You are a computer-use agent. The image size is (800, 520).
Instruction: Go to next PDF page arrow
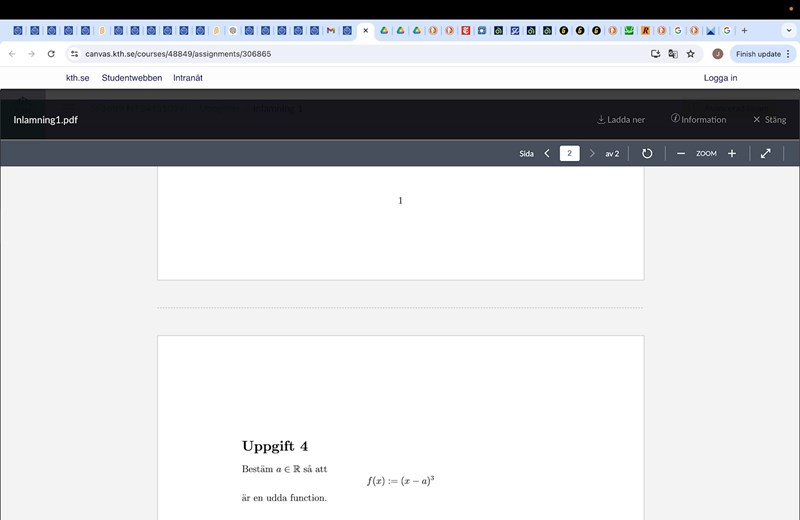(x=592, y=153)
